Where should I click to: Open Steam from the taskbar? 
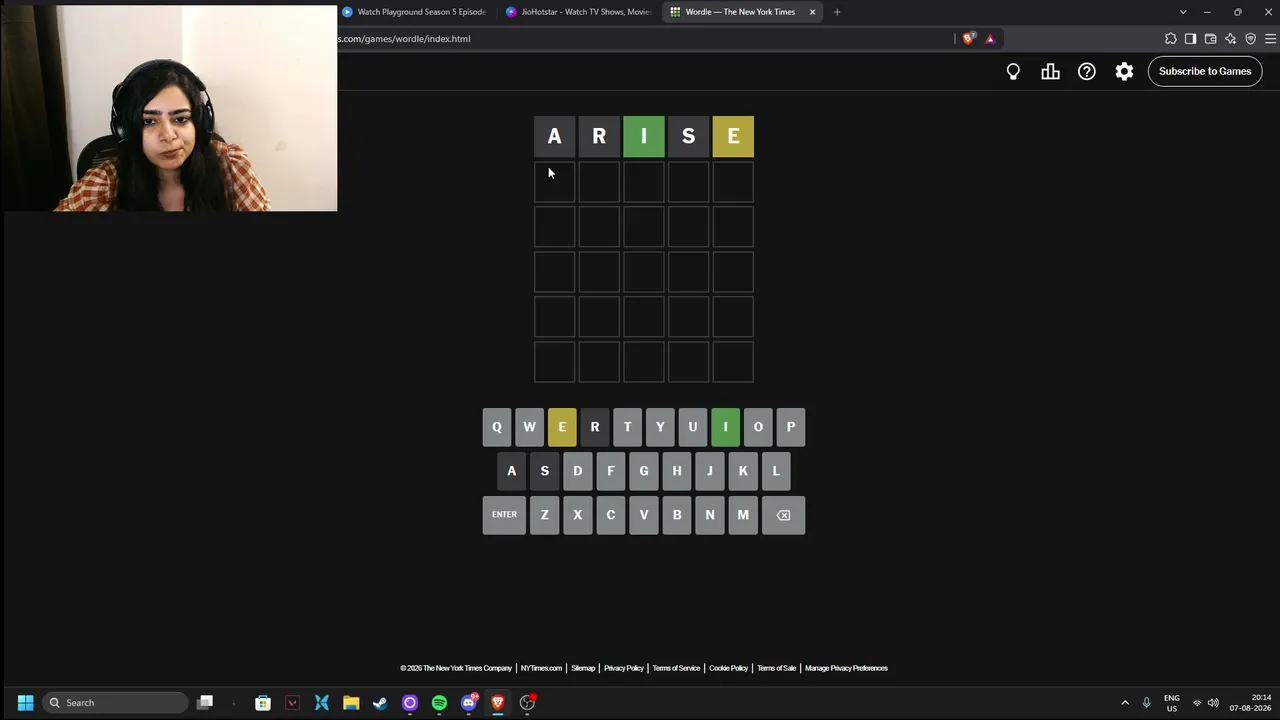380,703
